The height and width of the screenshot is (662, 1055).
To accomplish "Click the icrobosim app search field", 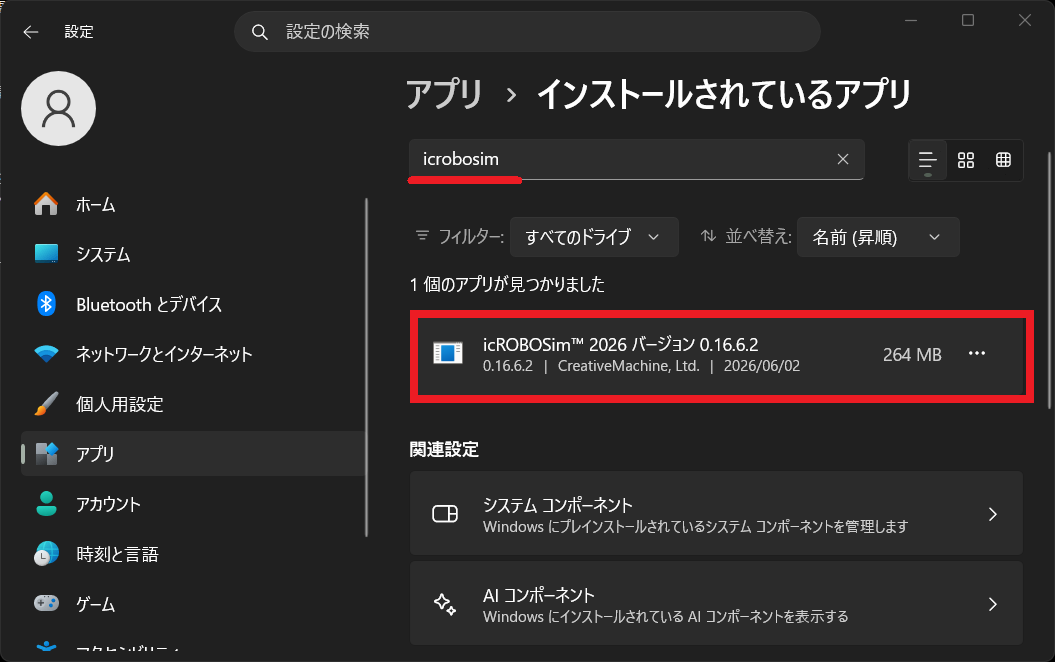I will (x=636, y=159).
